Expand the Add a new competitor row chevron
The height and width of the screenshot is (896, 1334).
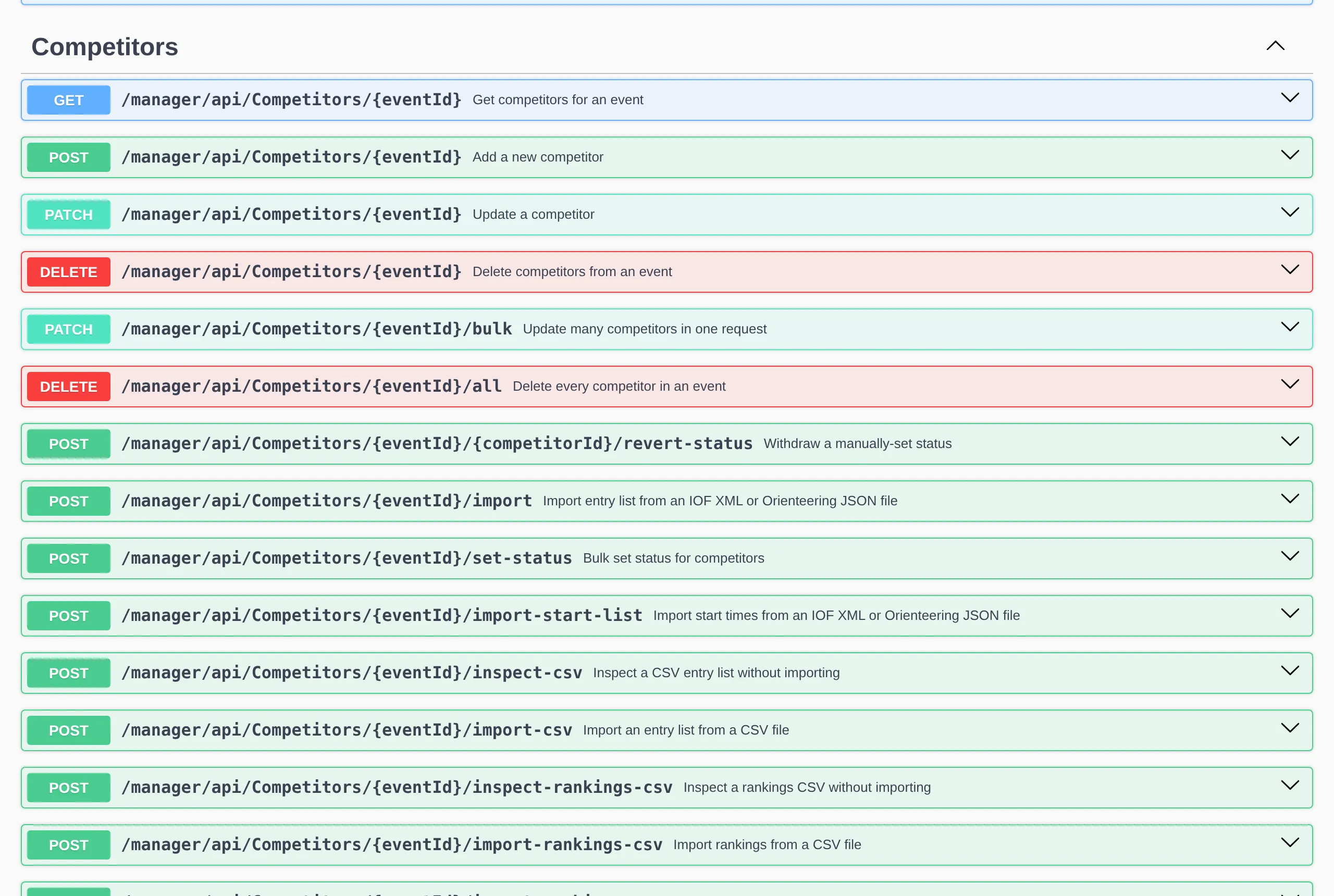[1289, 155]
